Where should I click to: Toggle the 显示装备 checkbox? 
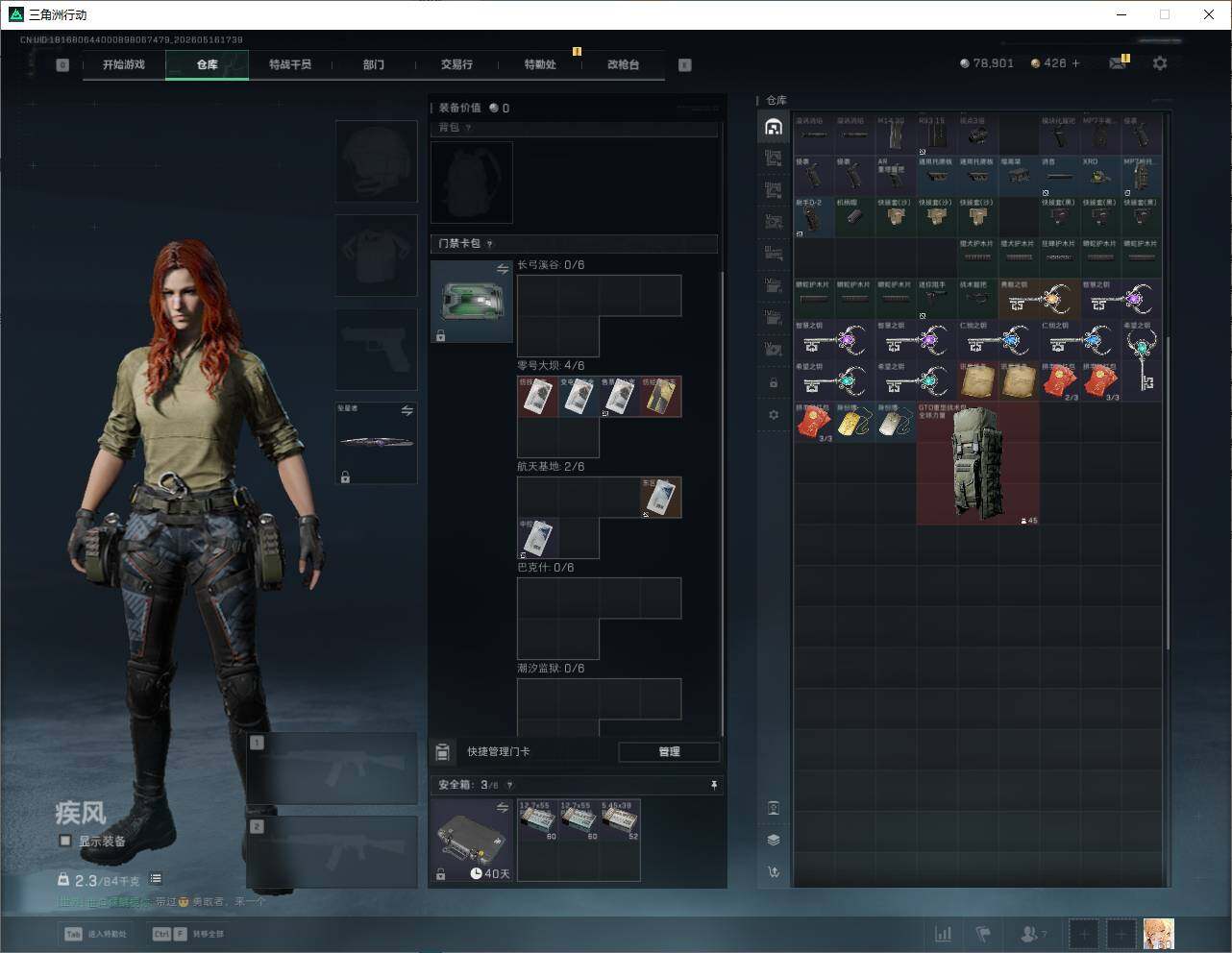[x=65, y=841]
